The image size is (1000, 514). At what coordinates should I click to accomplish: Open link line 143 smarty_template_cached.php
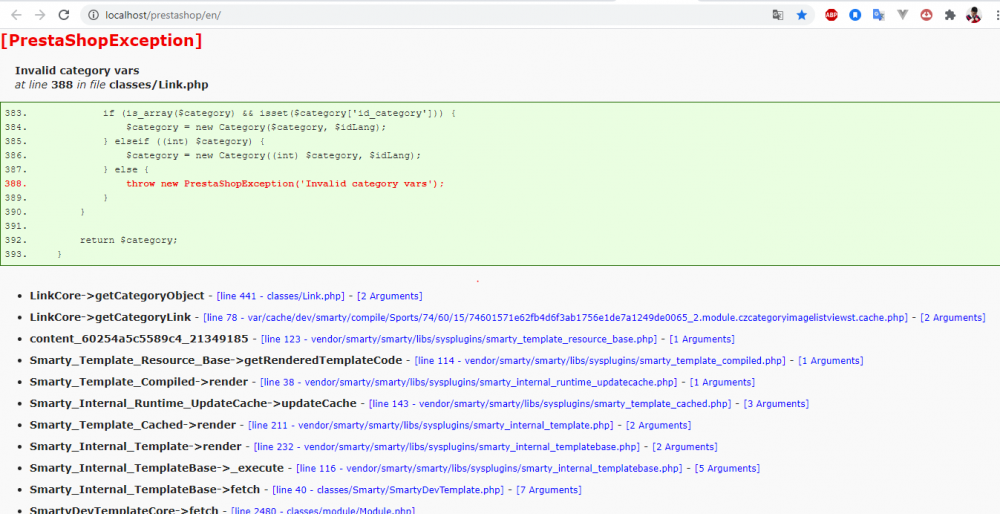pos(550,404)
